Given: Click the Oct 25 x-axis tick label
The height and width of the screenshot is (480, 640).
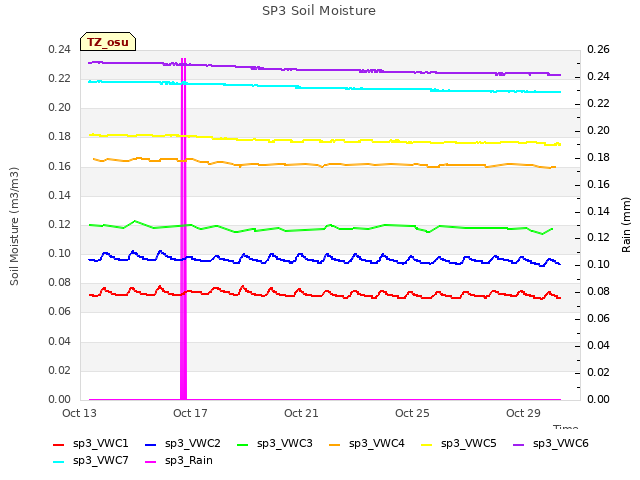Looking at the screenshot, I should click(412, 413).
